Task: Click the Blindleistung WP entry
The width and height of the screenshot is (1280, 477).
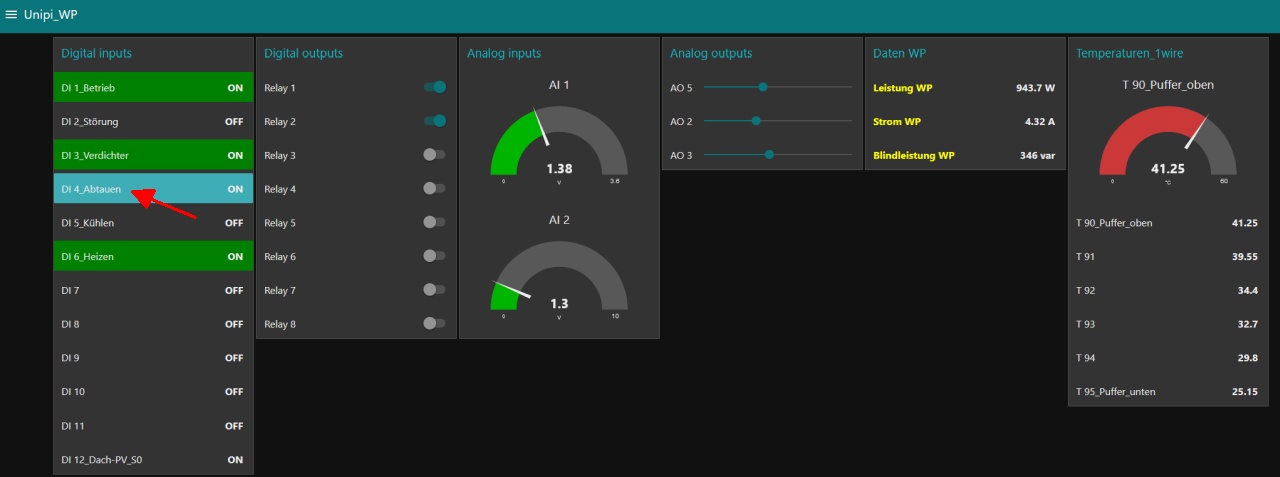Action: [965, 155]
